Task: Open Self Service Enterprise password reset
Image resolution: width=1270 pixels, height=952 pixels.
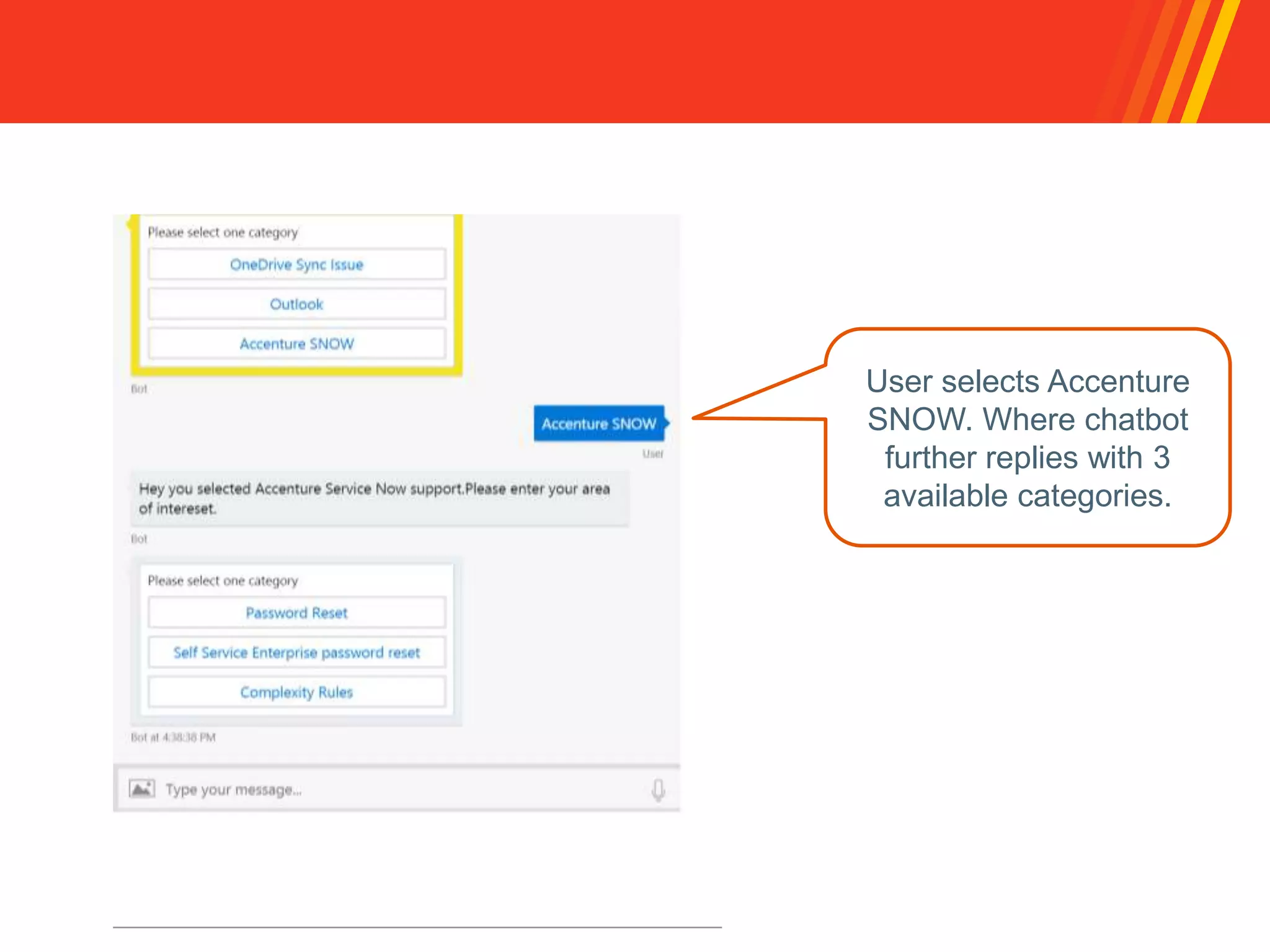Action: click(296, 653)
